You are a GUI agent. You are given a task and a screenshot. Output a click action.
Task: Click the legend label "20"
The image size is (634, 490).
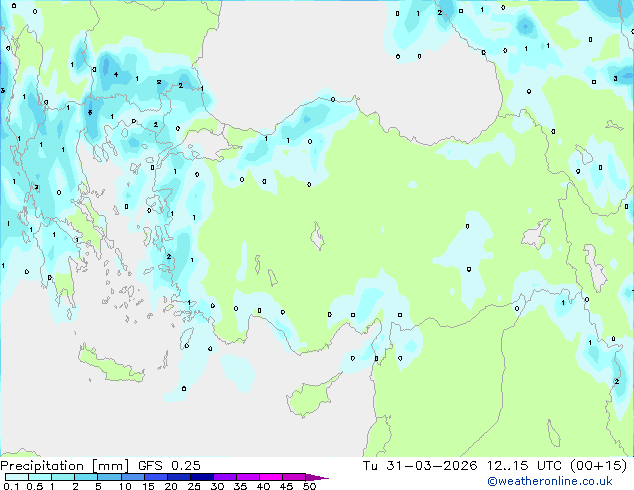171,486
